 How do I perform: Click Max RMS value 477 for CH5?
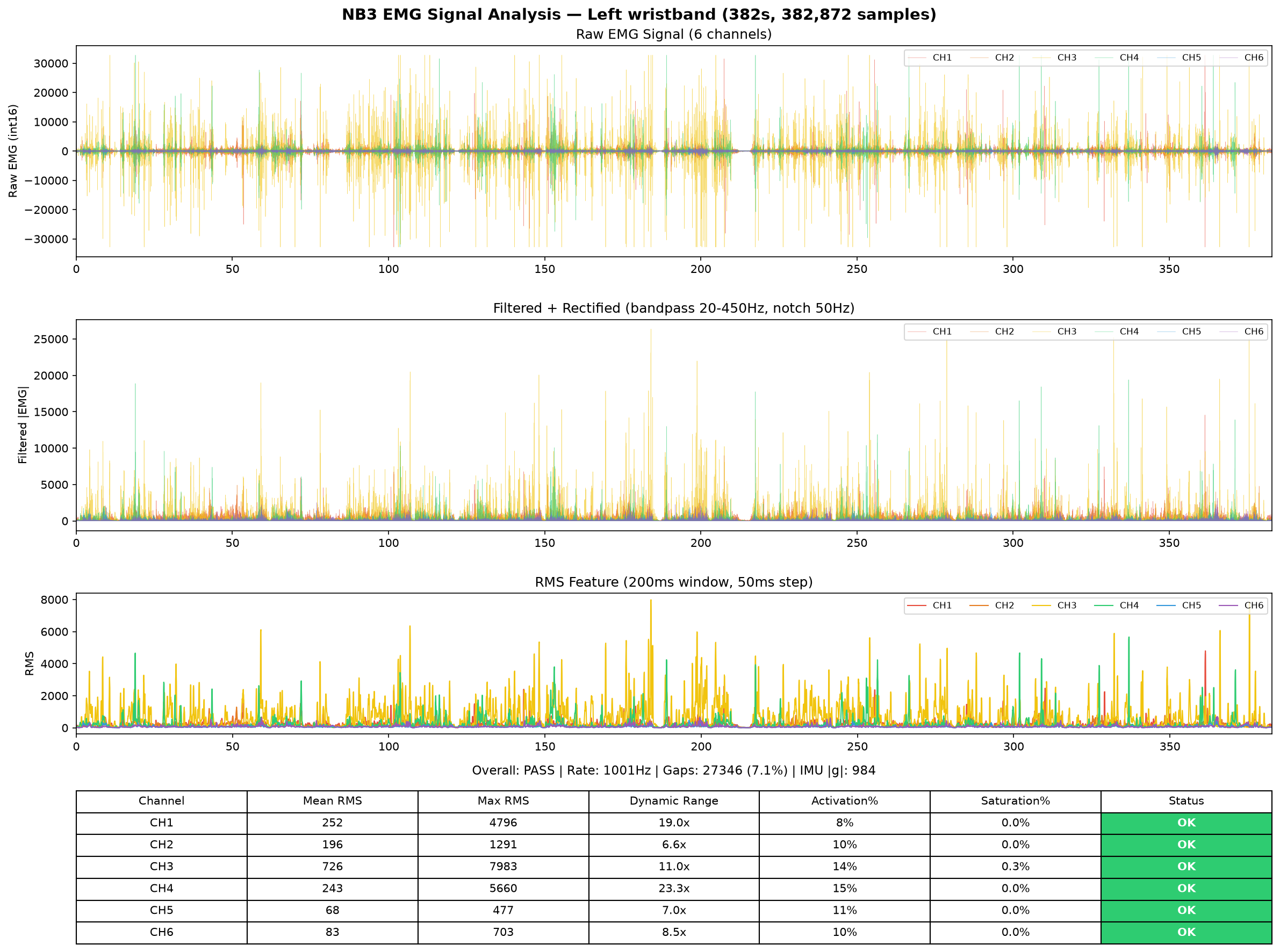(x=503, y=911)
